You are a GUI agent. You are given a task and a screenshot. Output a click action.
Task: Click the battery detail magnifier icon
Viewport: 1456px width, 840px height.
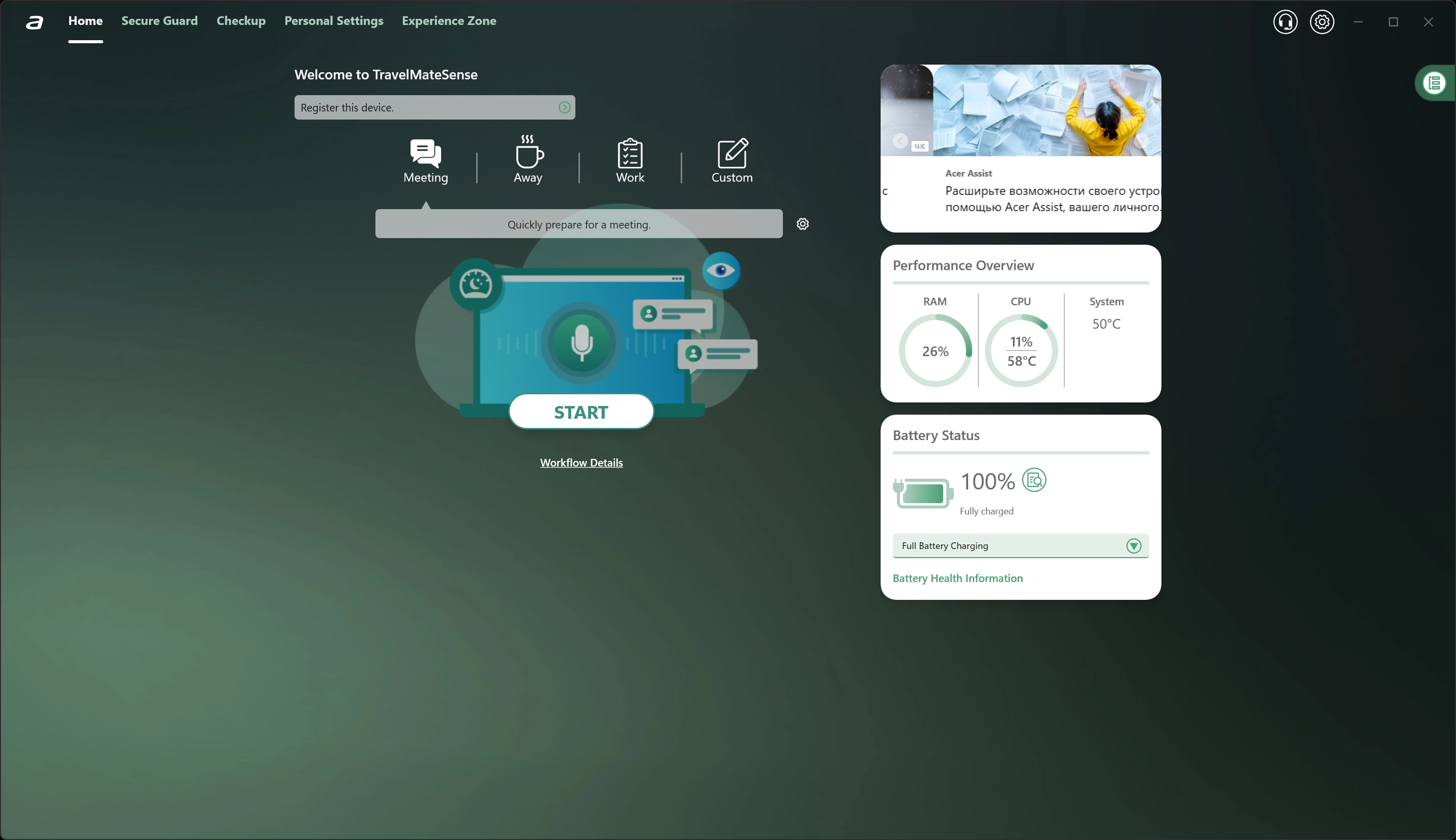tap(1034, 479)
